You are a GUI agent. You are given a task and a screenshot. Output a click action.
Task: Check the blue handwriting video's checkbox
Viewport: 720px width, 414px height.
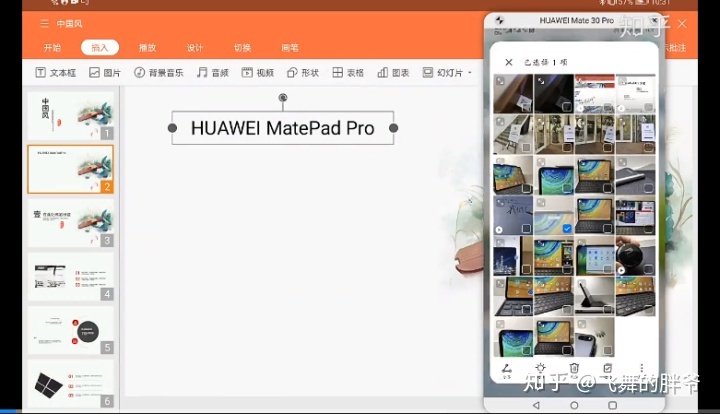pos(526,228)
